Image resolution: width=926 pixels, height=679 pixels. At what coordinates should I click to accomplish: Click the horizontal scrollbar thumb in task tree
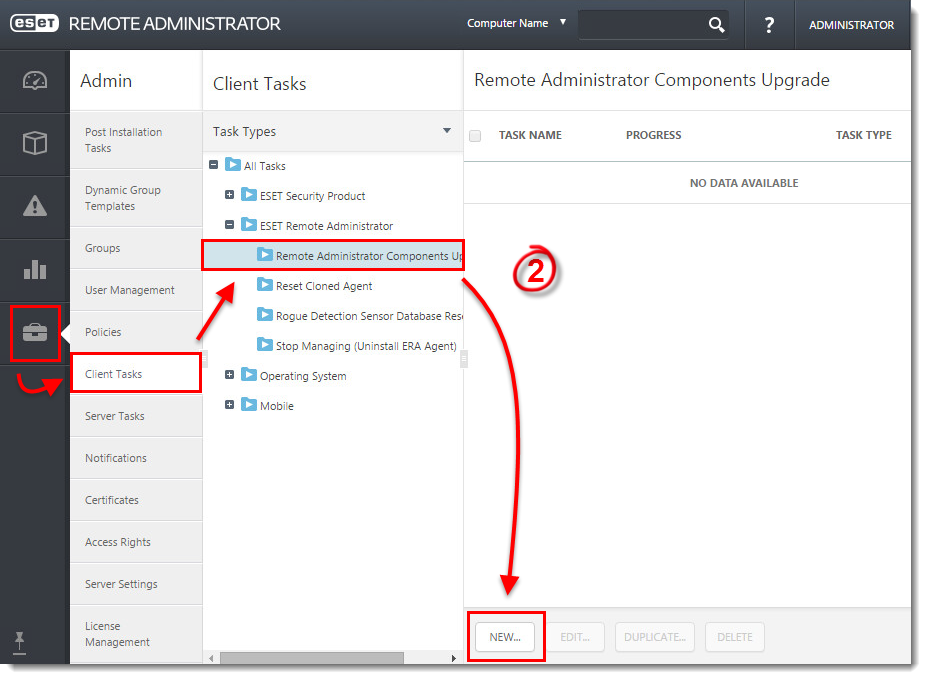(x=312, y=658)
